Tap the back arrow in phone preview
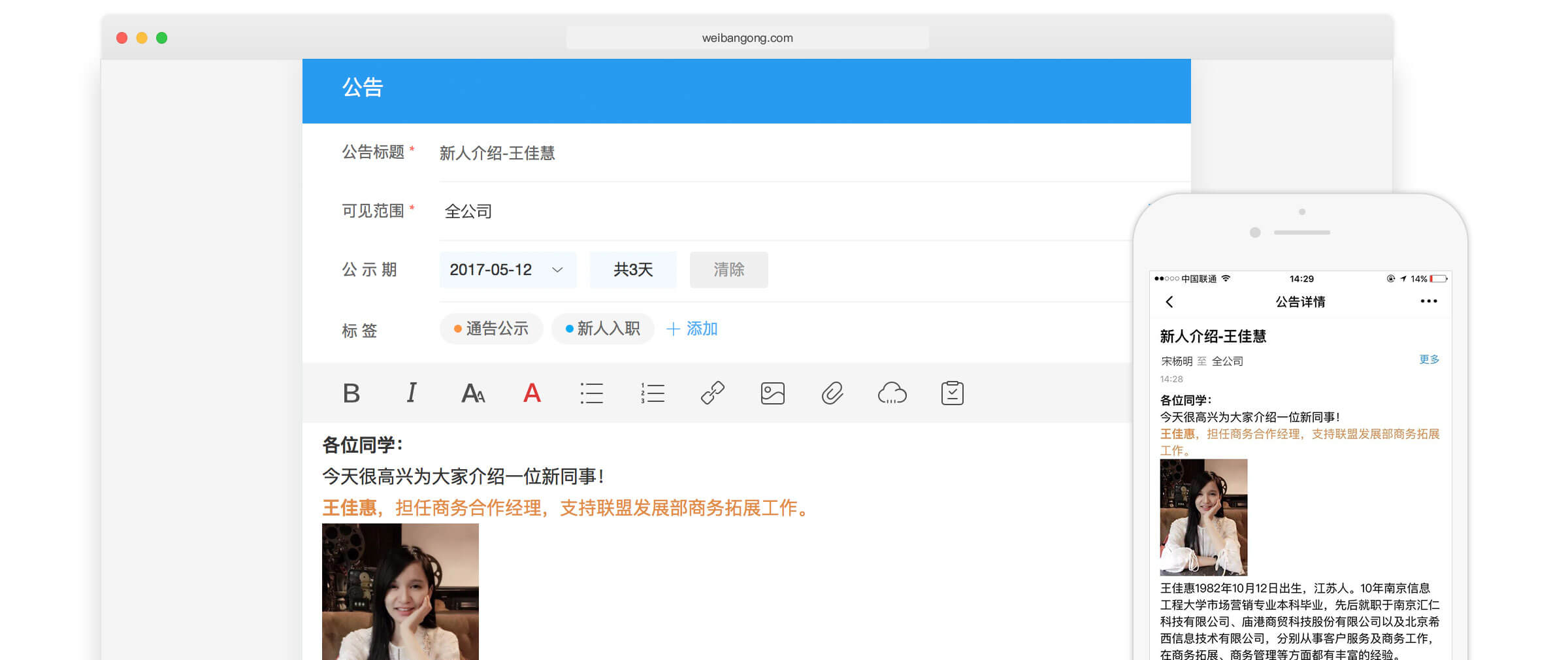This screenshot has width=1568, height=660. click(x=1169, y=302)
